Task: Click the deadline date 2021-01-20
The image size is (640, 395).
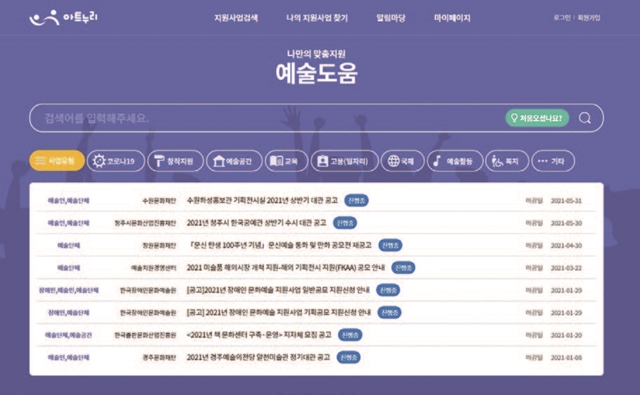Action: [566, 335]
